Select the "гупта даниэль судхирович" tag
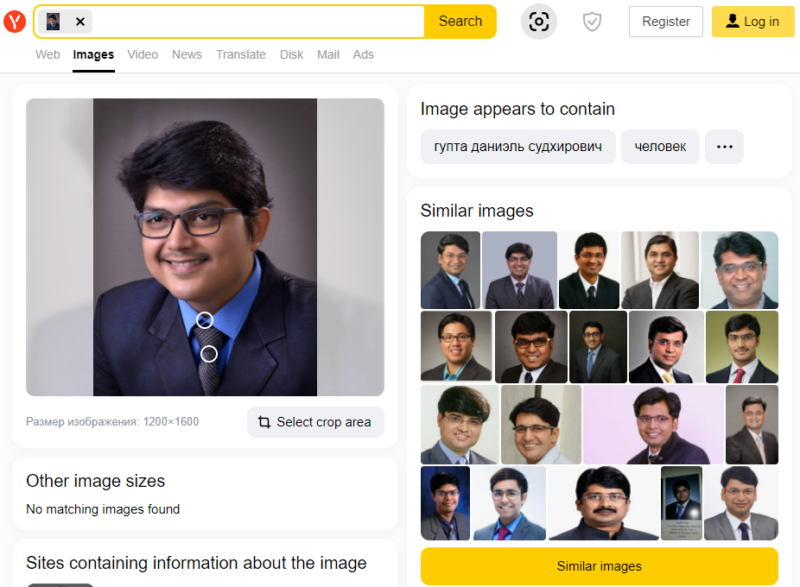800x587 pixels. [x=517, y=146]
